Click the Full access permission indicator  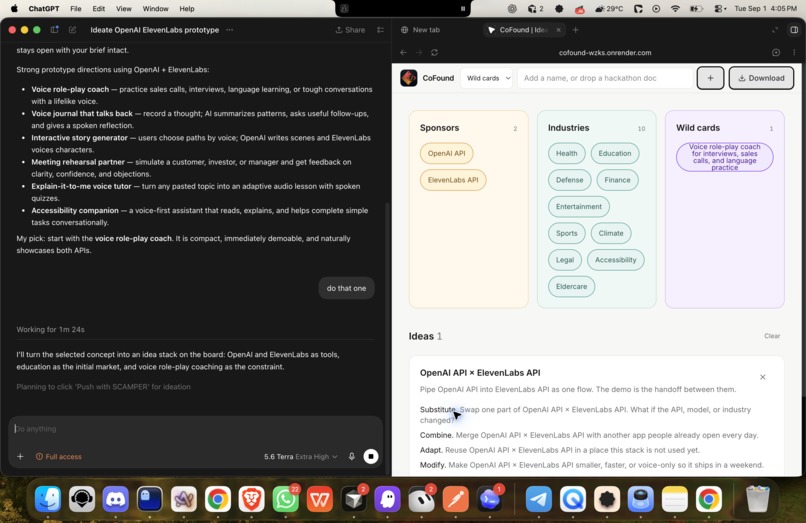pos(59,457)
